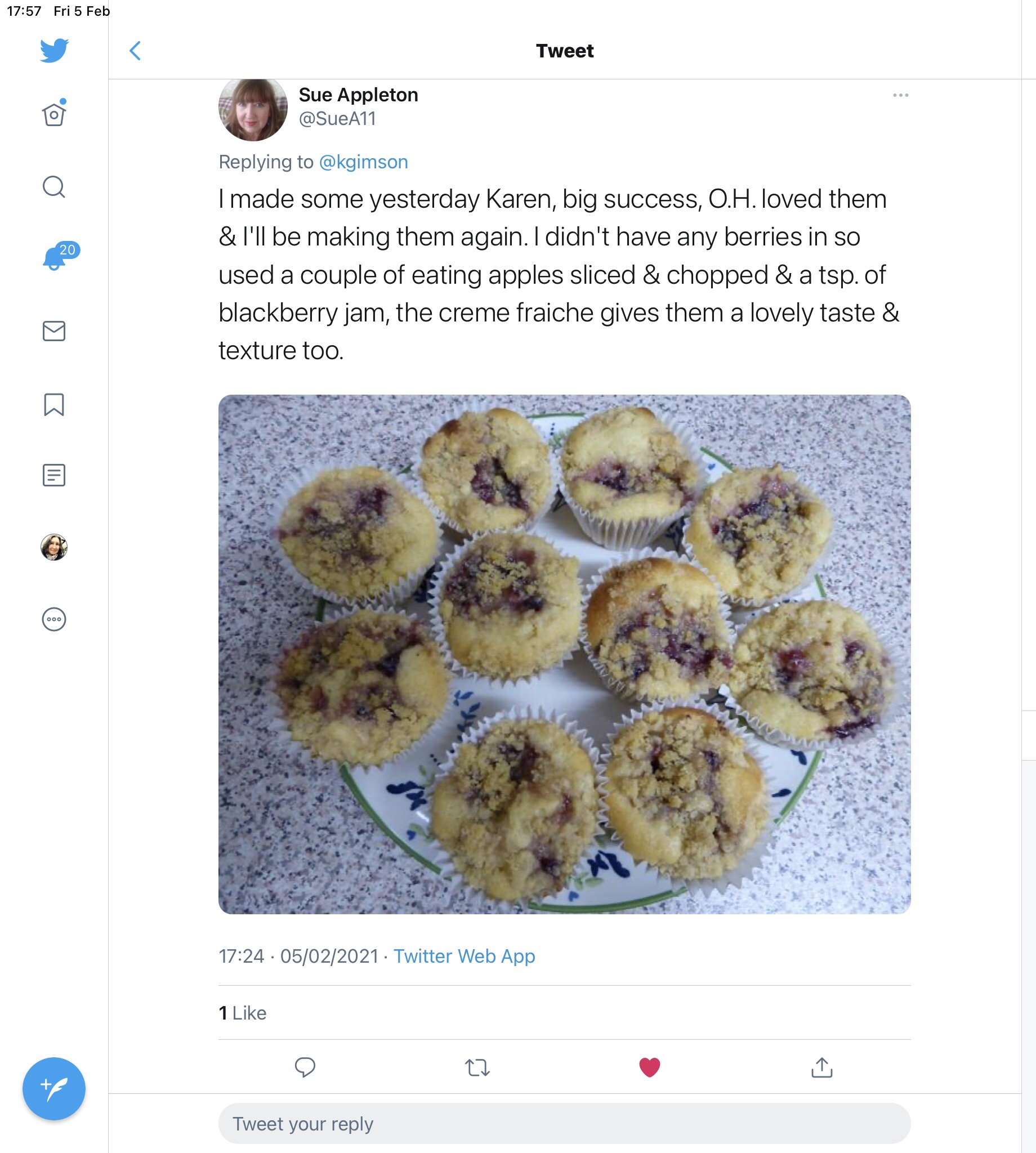Open the Search magnifier icon
This screenshot has height=1153, width=1036.
[x=54, y=187]
